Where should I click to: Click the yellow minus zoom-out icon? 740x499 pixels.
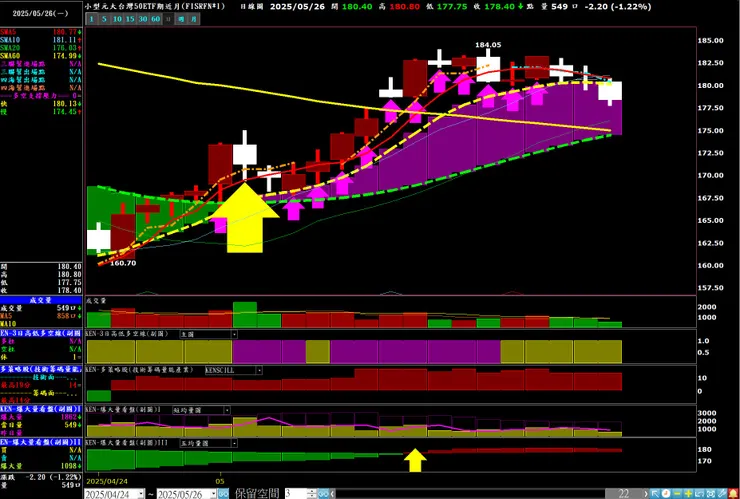tap(677, 494)
